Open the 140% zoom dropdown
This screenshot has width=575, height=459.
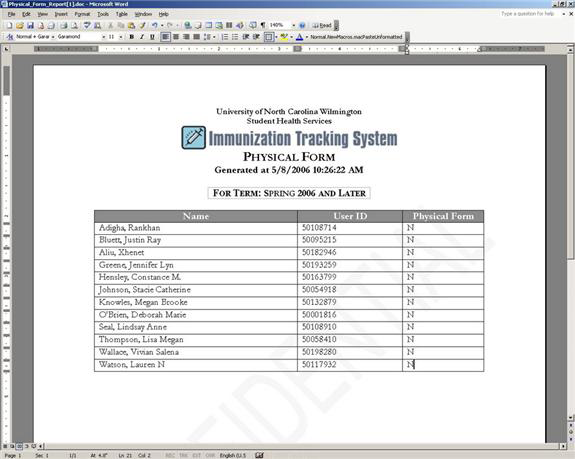point(293,25)
